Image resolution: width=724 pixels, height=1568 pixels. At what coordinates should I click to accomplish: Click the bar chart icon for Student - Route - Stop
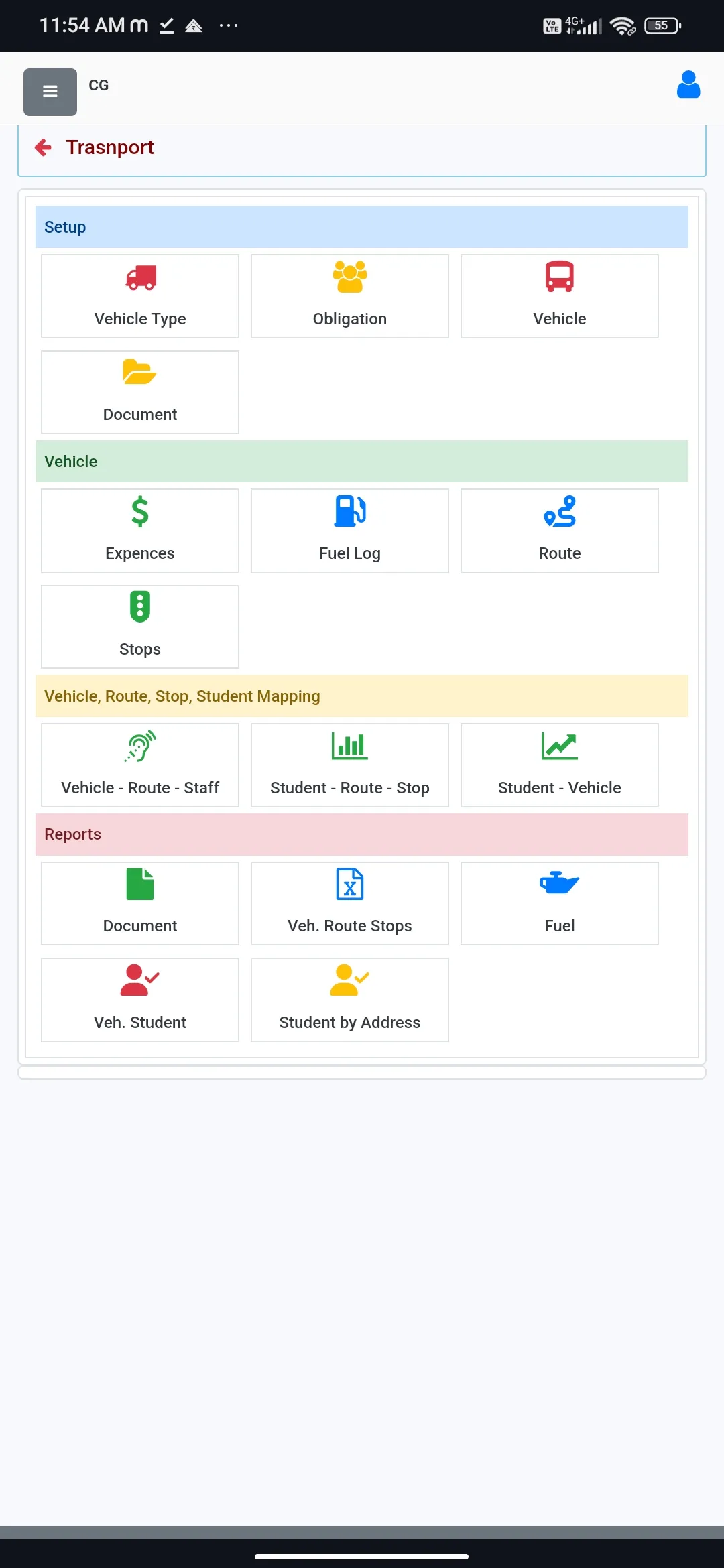[350, 746]
